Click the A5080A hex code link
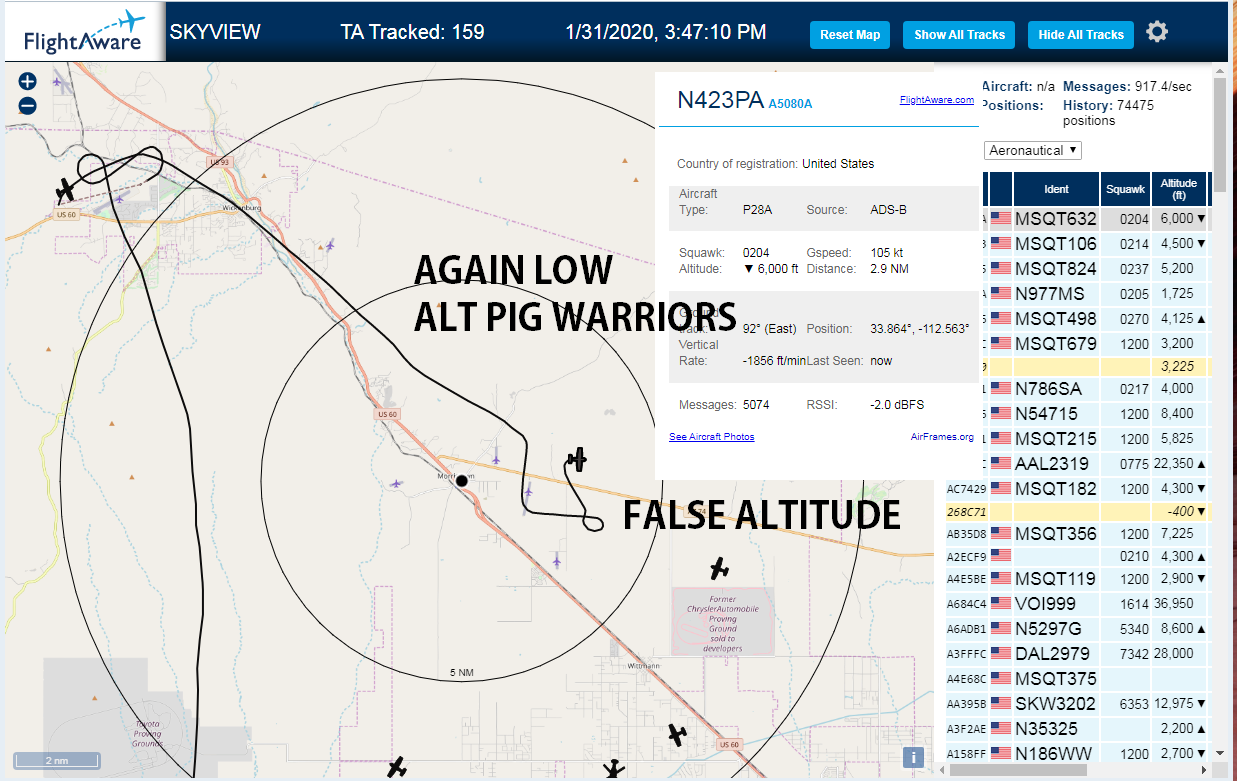Viewport: 1237px width, 781px height. pyautogui.click(x=790, y=104)
